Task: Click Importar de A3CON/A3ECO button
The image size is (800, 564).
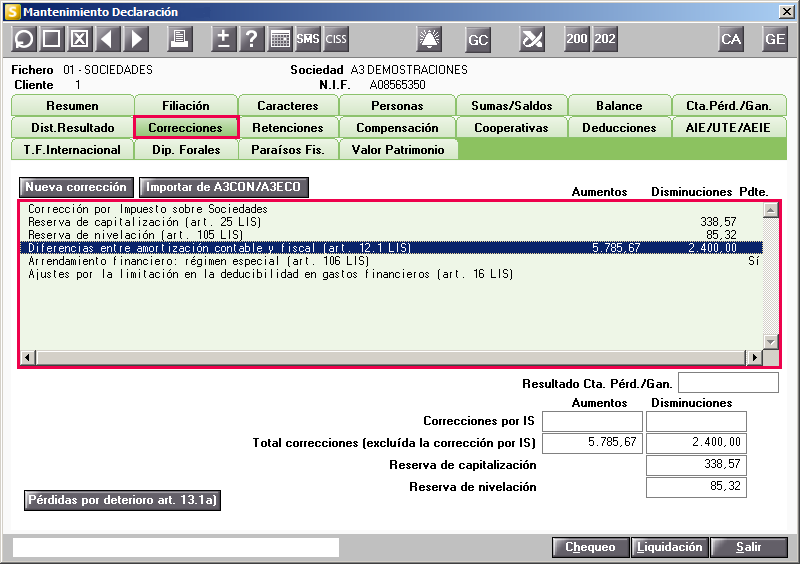Action: tap(223, 187)
